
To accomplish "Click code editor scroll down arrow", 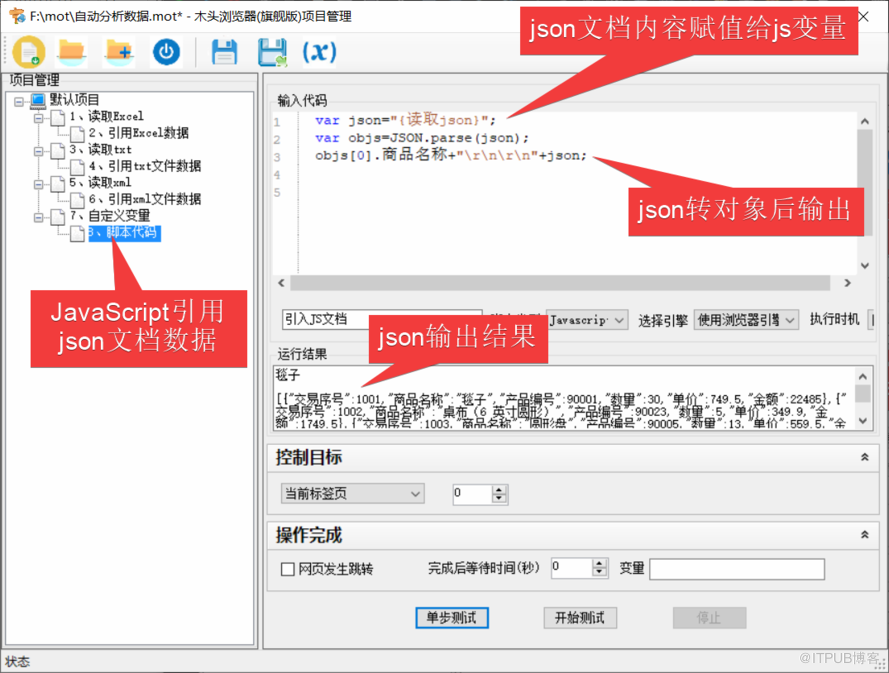I will (865, 265).
